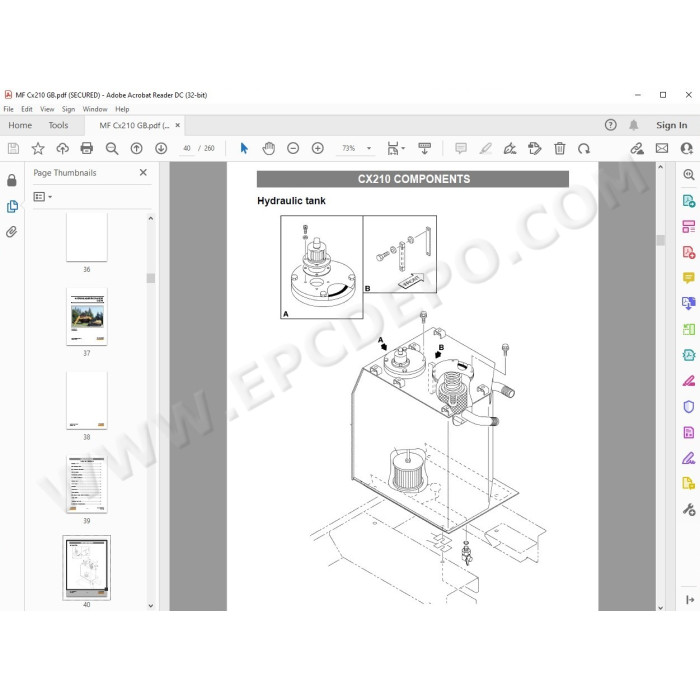The height and width of the screenshot is (700, 700).
Task: Open the Edit menu
Action: click(x=27, y=109)
